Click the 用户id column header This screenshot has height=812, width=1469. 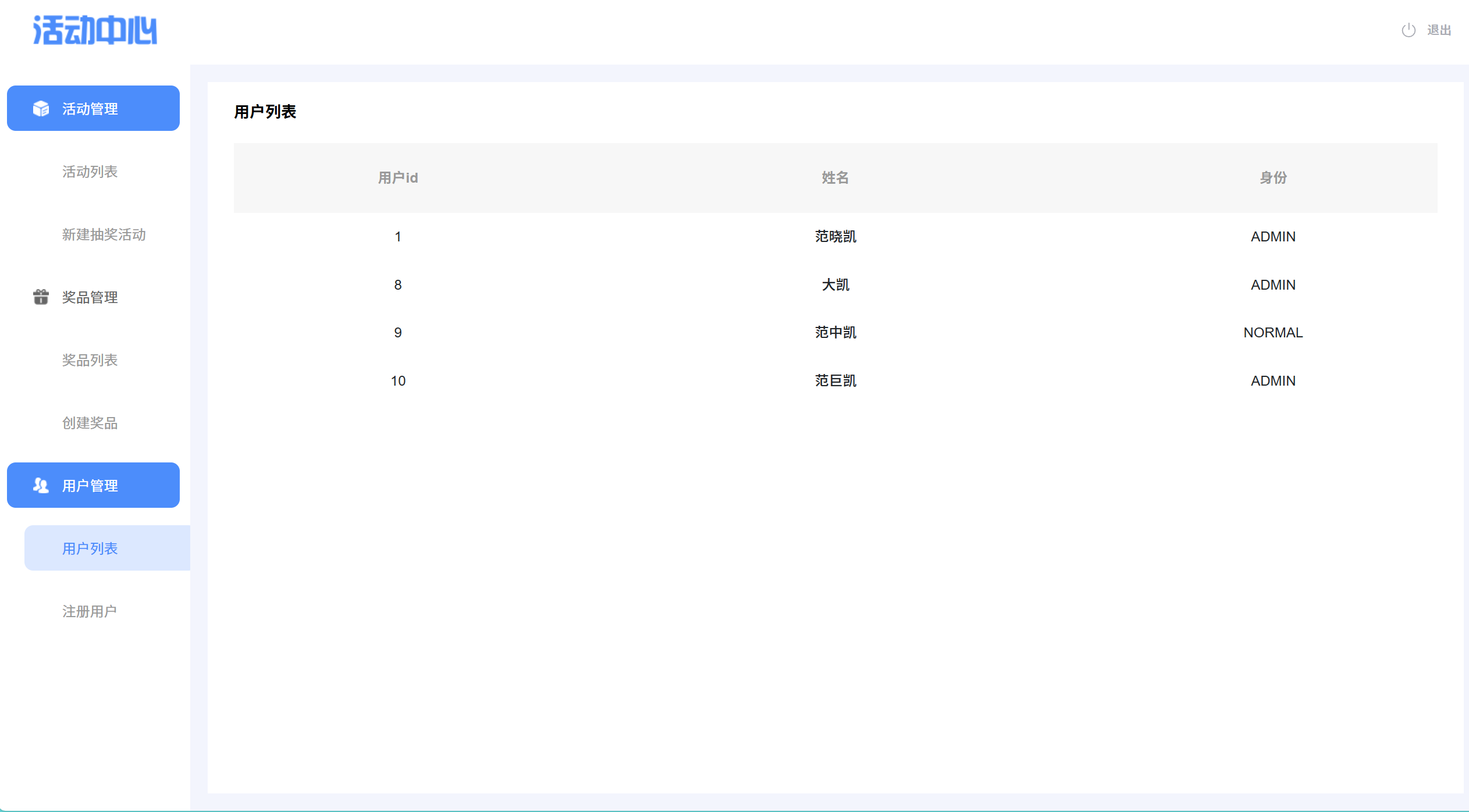pos(398,178)
